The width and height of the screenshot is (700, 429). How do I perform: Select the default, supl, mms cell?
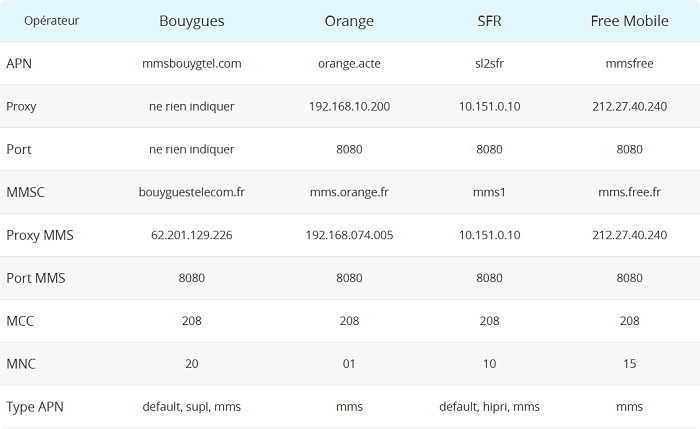pos(192,407)
